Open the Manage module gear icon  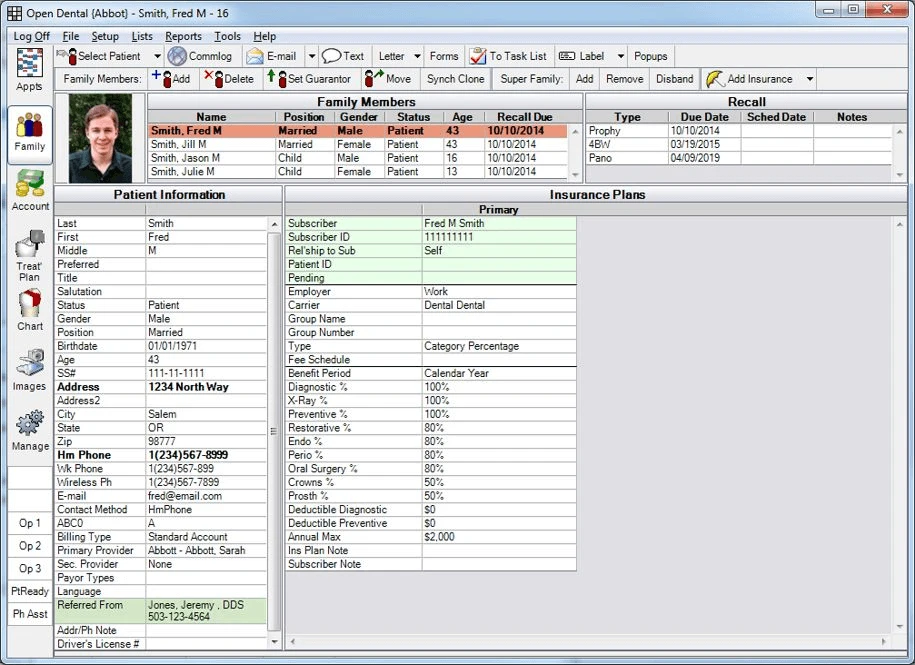[30, 429]
